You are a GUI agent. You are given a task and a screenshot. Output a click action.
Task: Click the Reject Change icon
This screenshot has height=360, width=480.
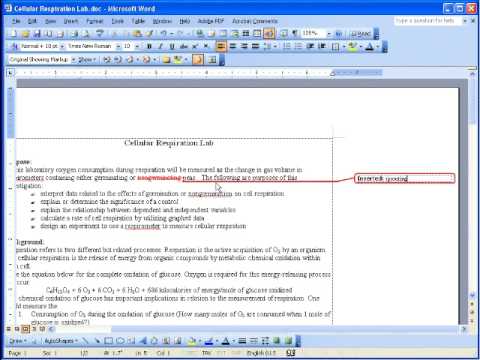(146, 60)
